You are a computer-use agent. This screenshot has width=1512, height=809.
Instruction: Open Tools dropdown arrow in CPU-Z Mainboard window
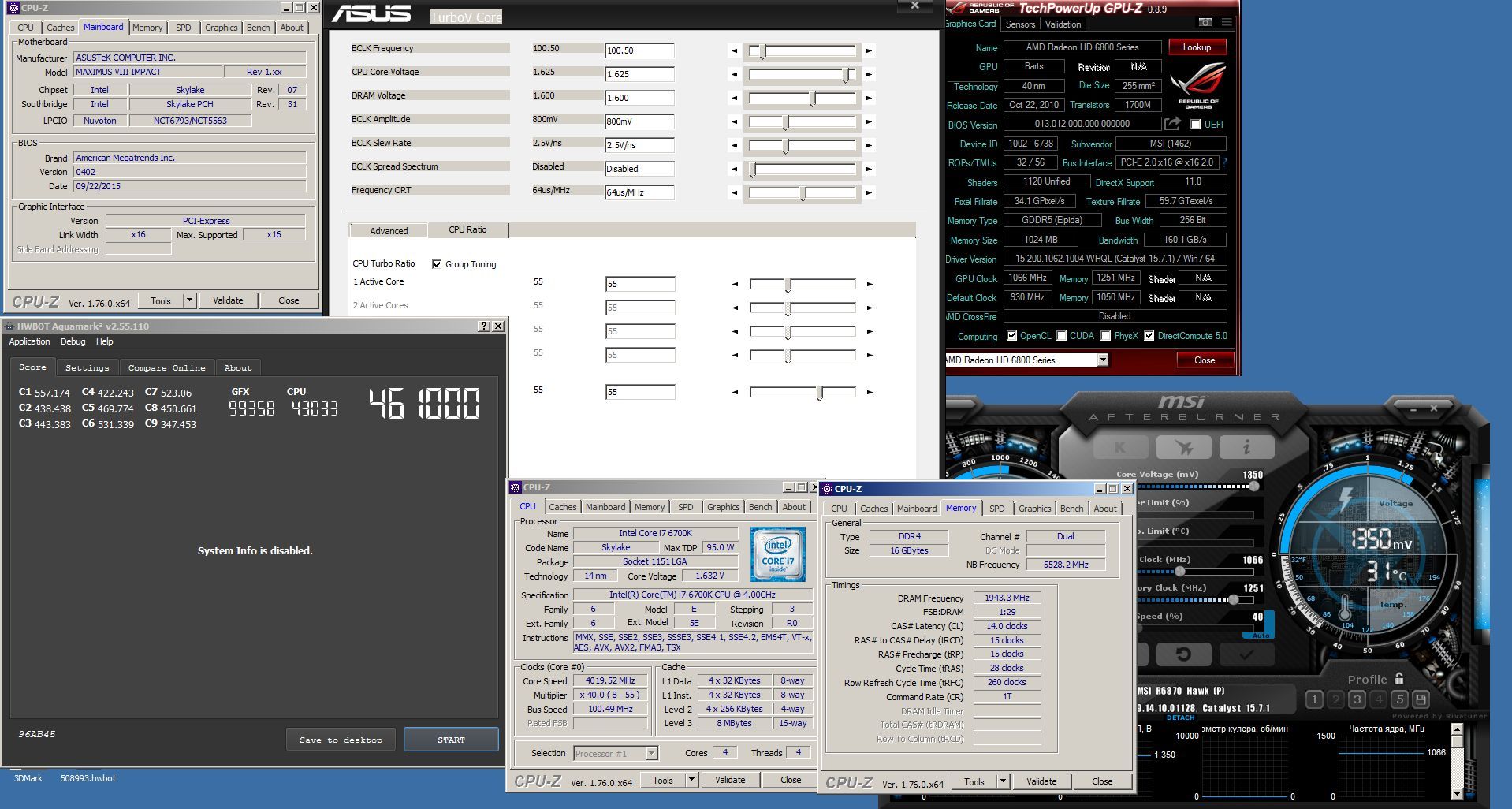189,300
